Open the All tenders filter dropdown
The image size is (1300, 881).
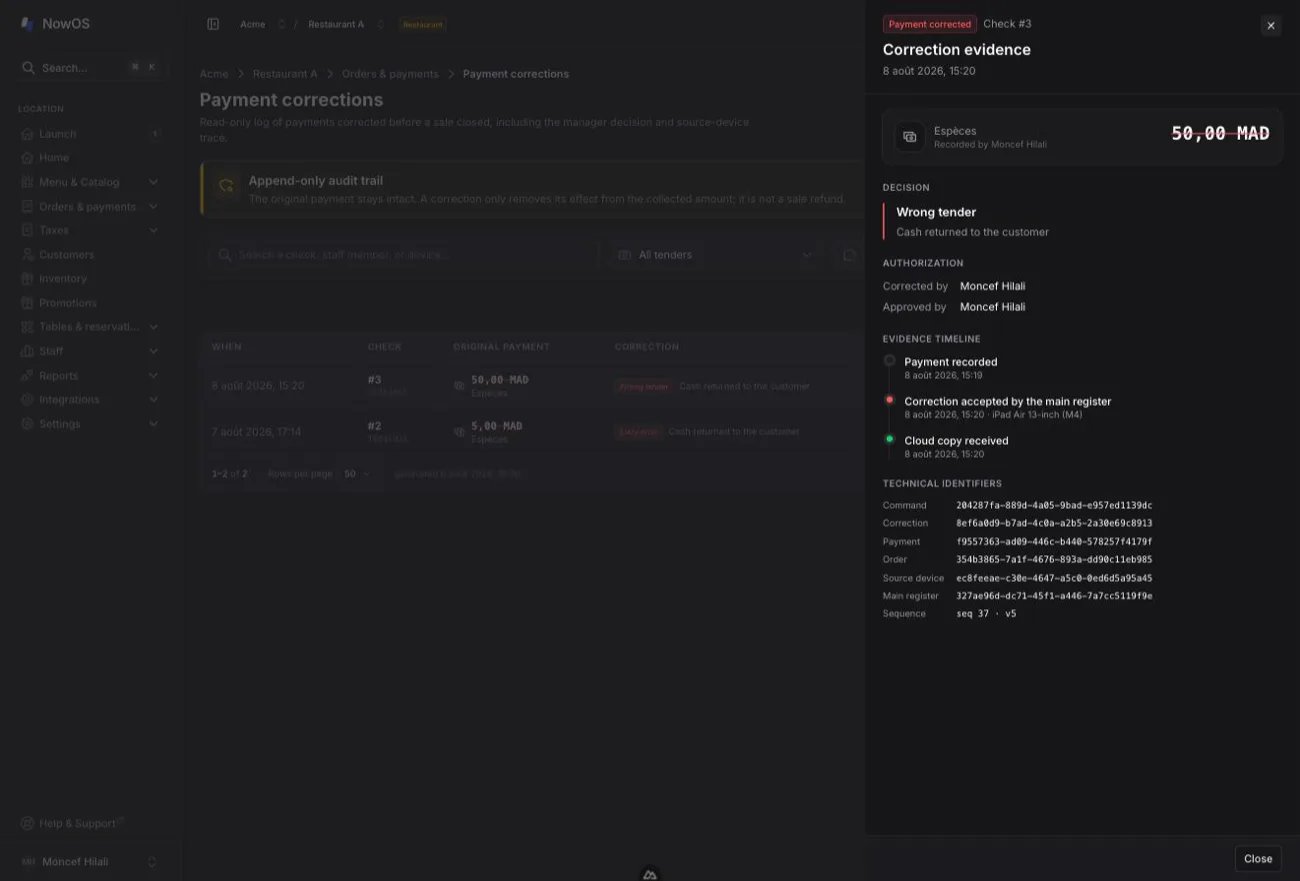point(715,255)
